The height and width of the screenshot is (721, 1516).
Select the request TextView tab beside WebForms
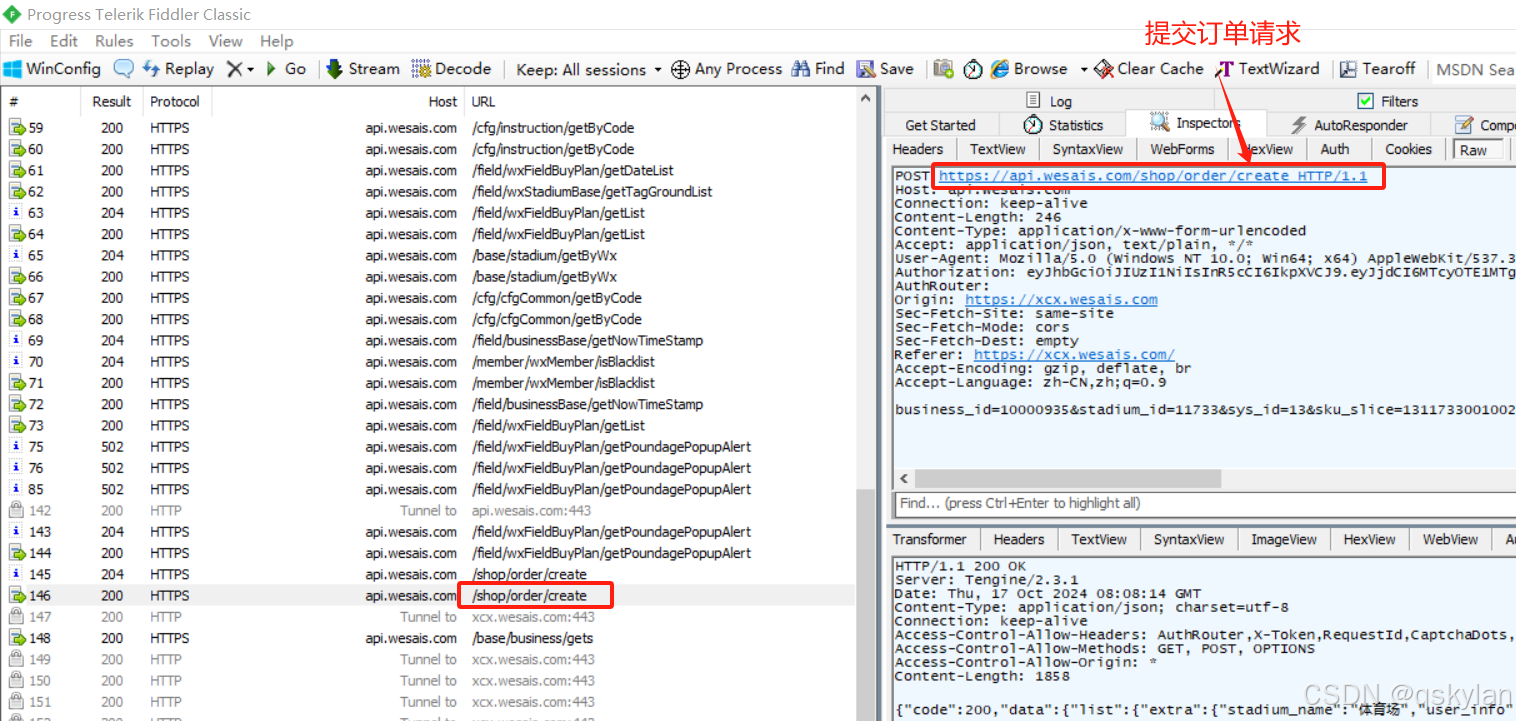pos(998,149)
